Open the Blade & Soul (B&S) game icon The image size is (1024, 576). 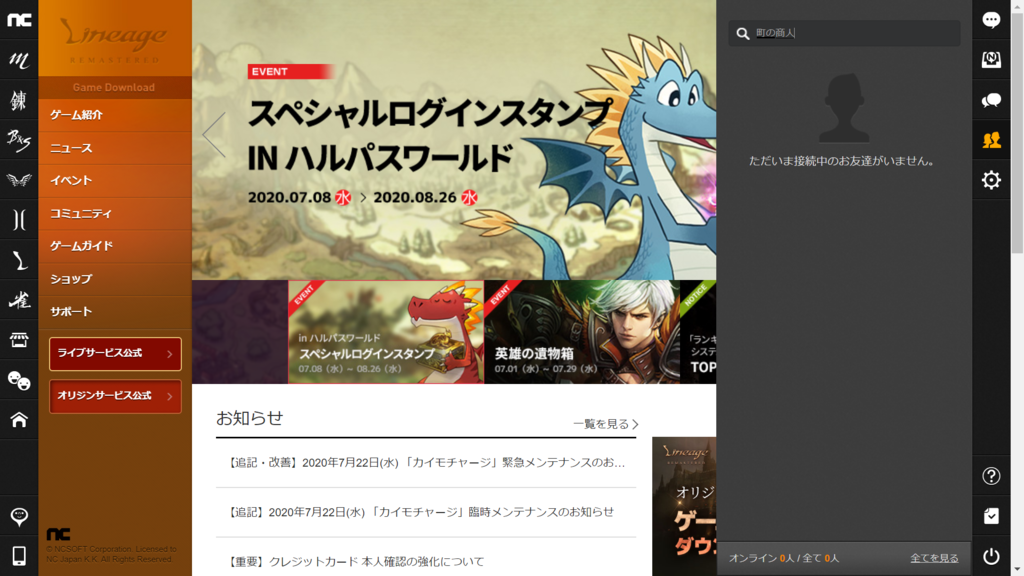19,140
